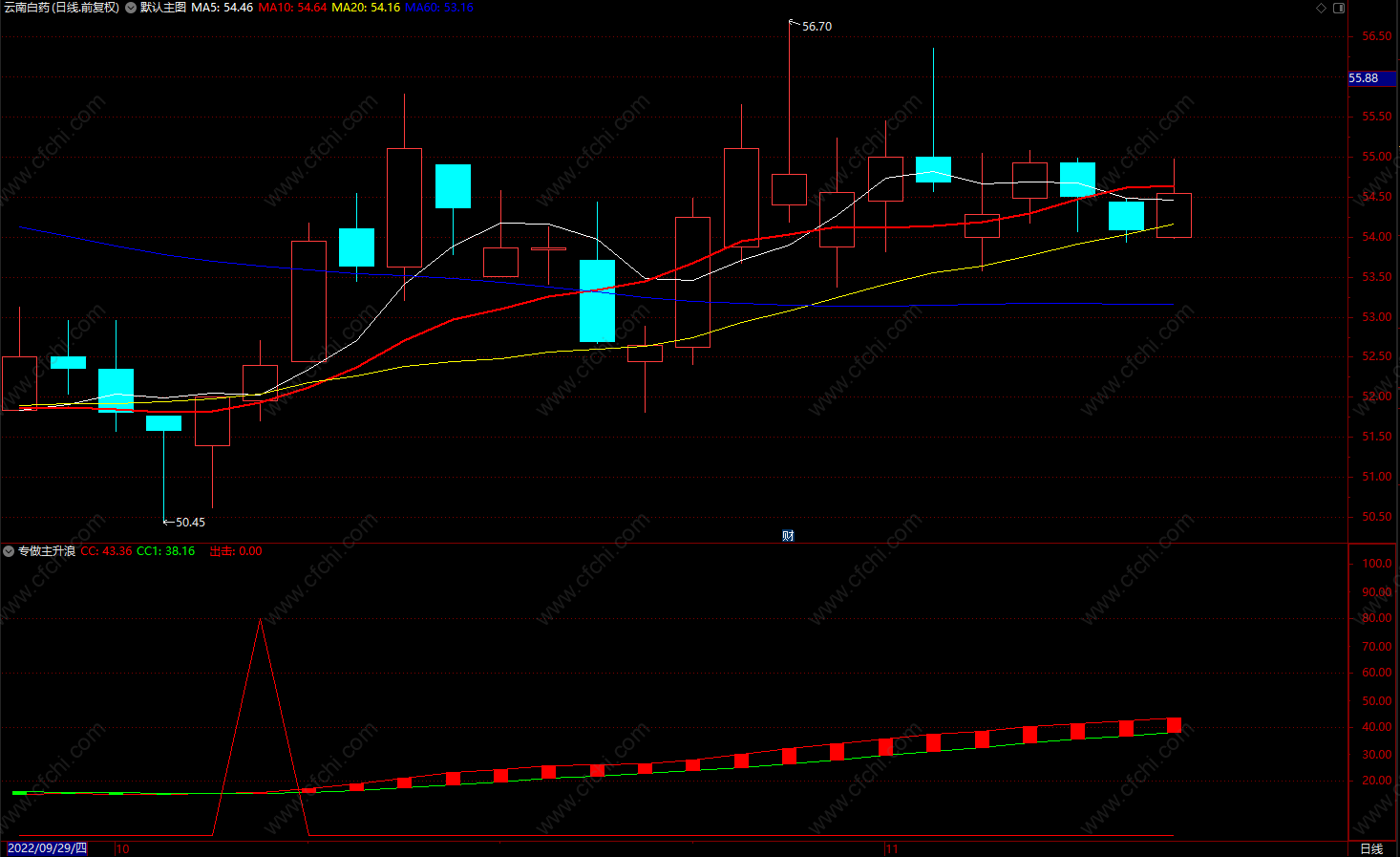
Task: Click the 财 finance marker on chart
Action: point(788,536)
